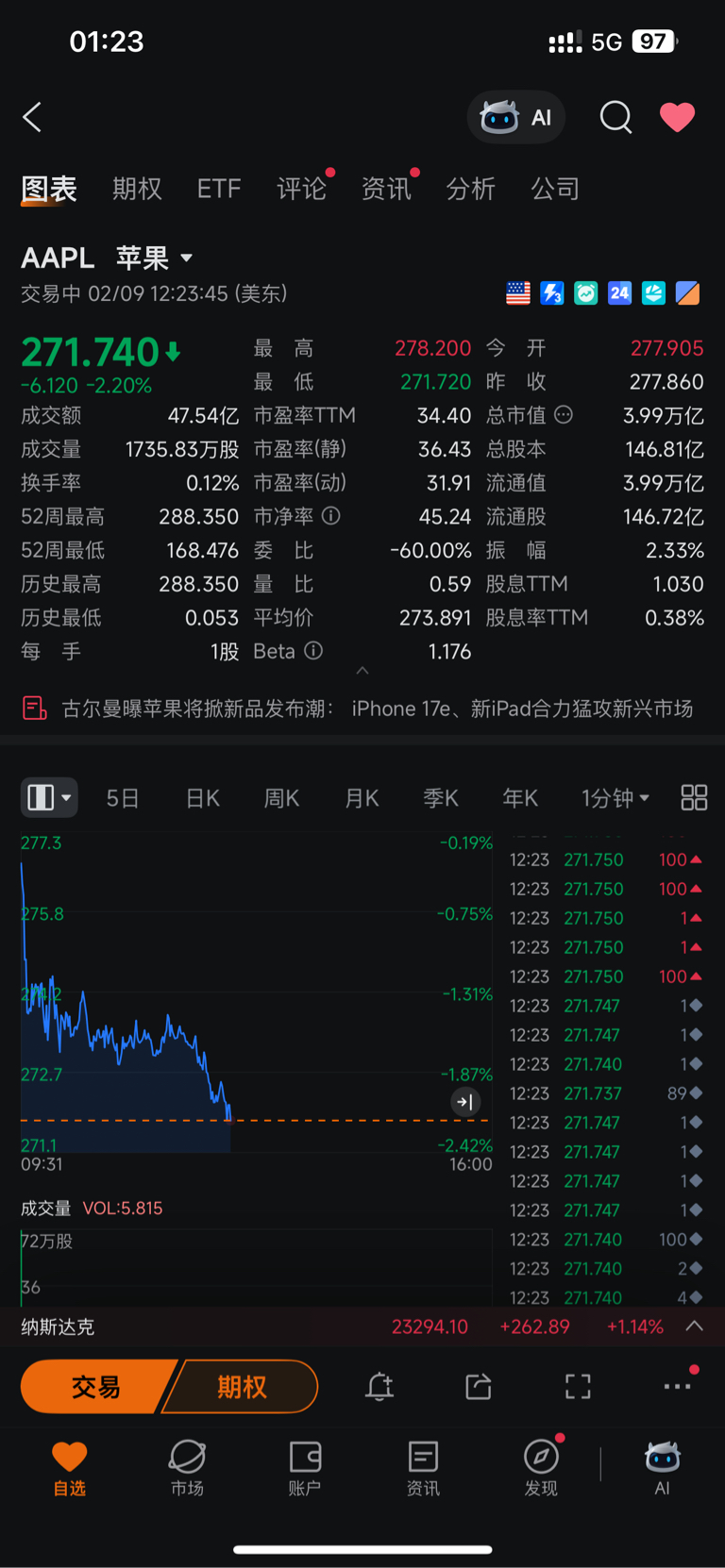Go to 发现 in bottom nav
Screen dimensions: 725x1568
coord(541,1468)
